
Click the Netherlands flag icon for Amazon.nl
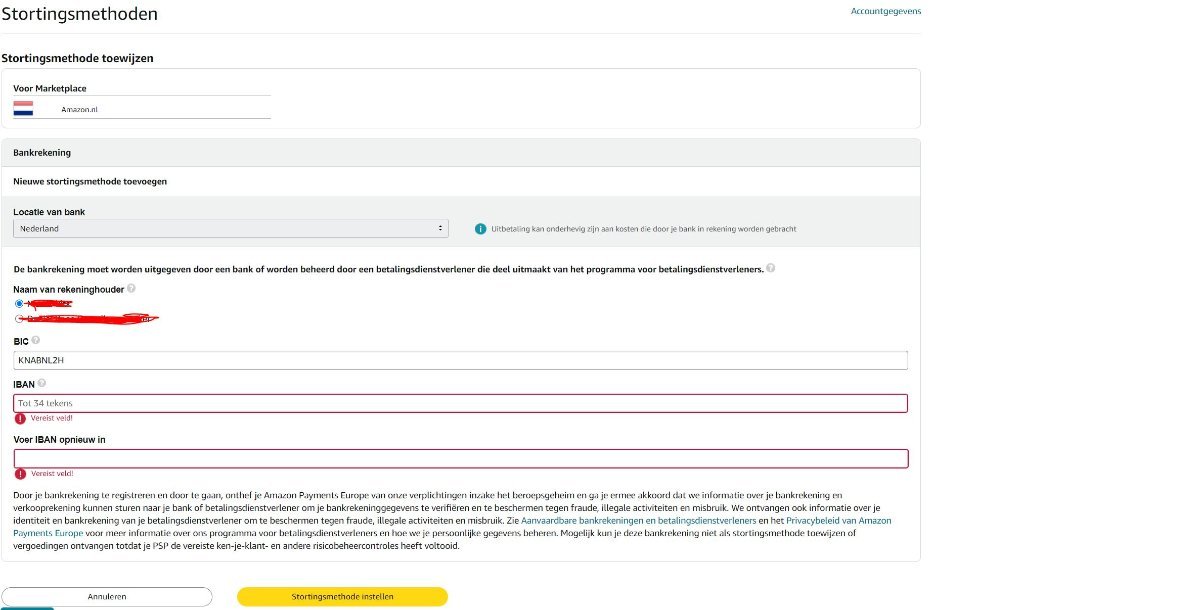tap(23, 108)
